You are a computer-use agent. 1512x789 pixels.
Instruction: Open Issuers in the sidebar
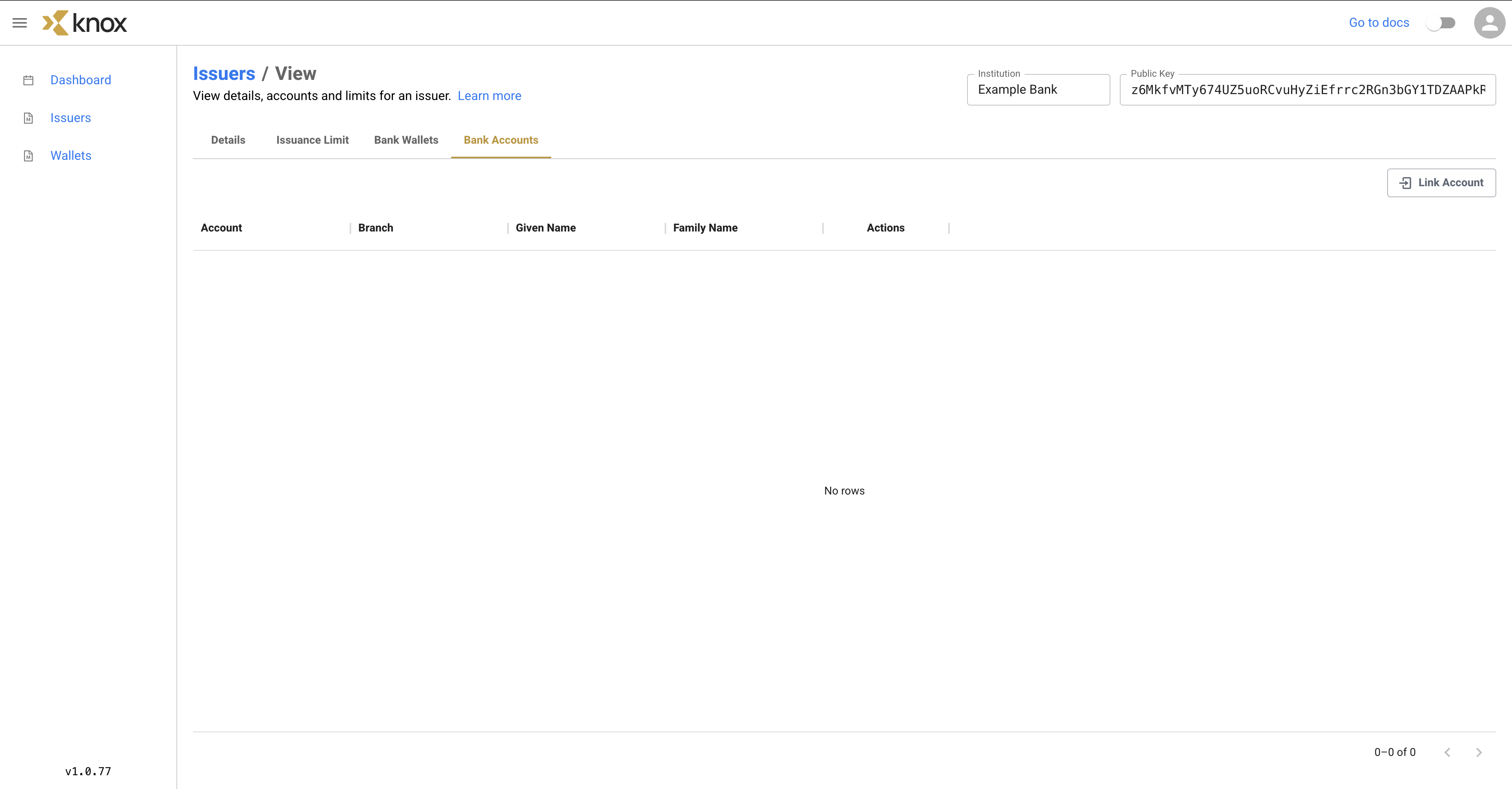click(70, 117)
